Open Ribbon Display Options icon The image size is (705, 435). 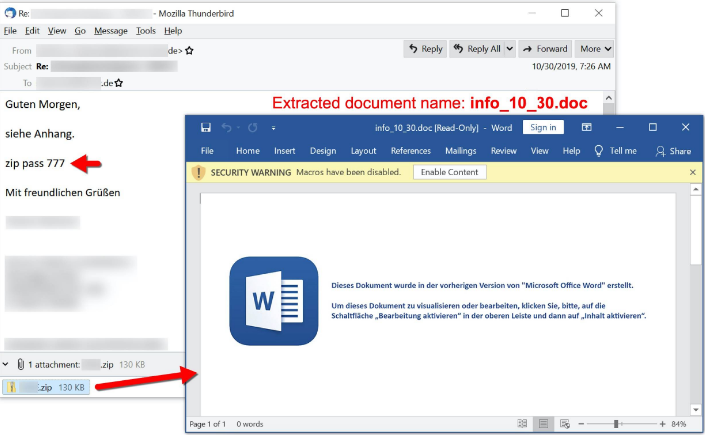coord(587,128)
